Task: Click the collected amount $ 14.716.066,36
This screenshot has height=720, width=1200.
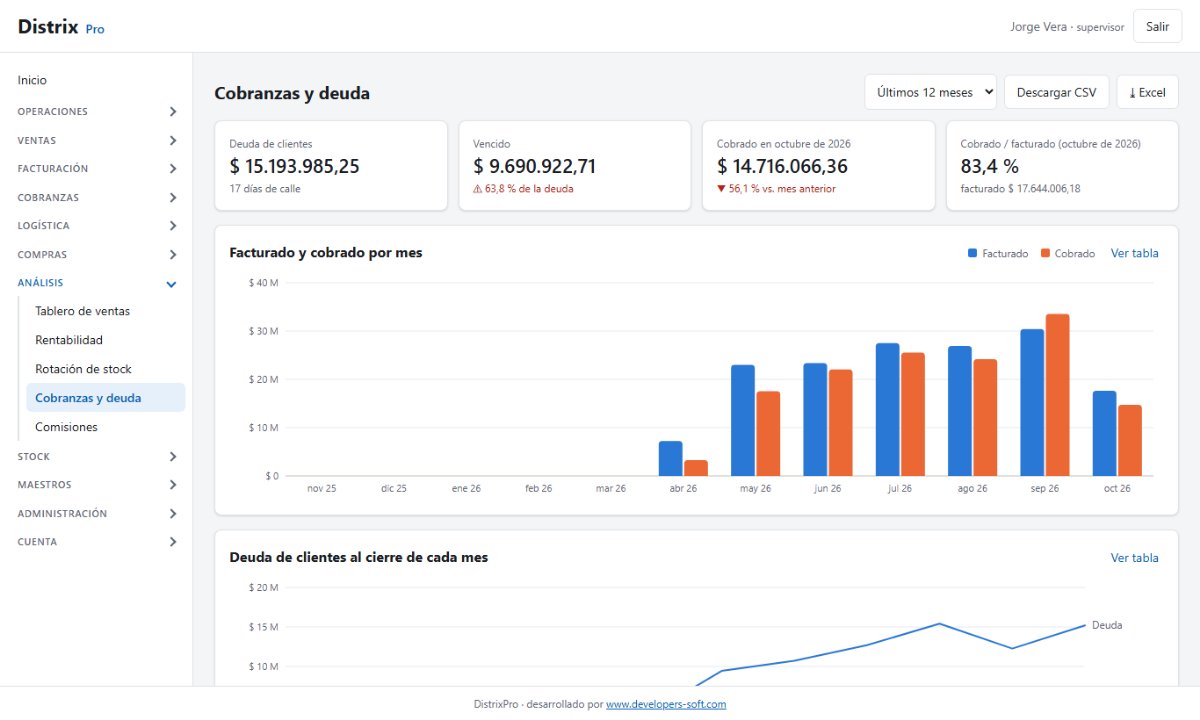Action: coord(782,167)
